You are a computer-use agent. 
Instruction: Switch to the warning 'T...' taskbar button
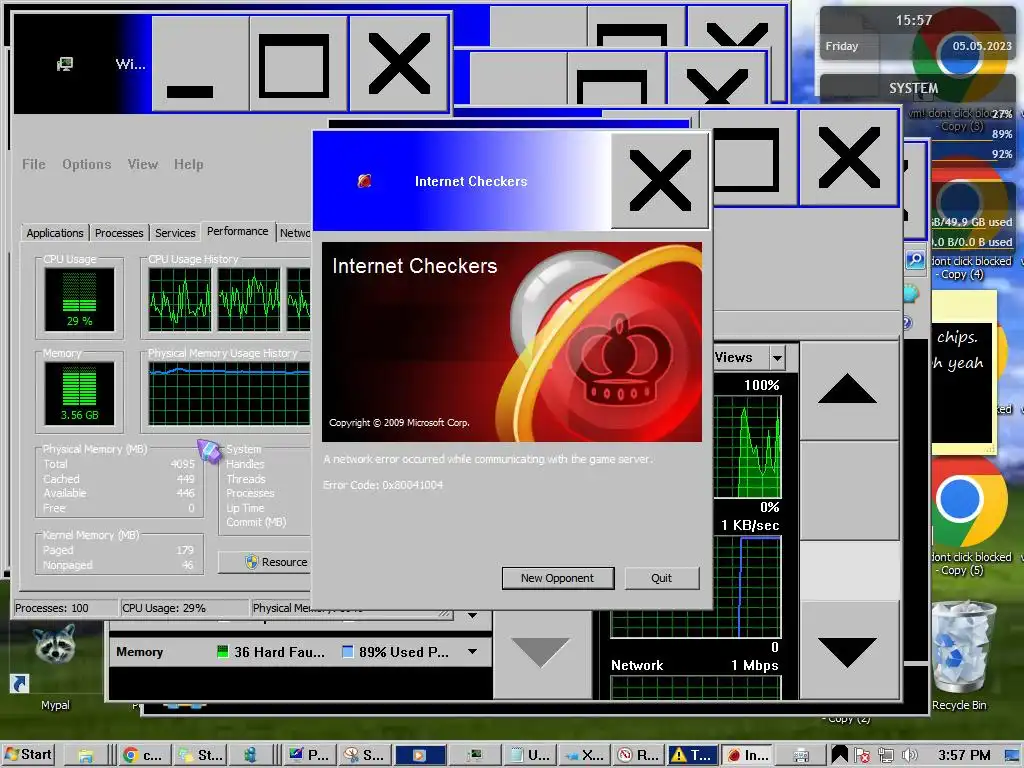pyautogui.click(x=694, y=755)
